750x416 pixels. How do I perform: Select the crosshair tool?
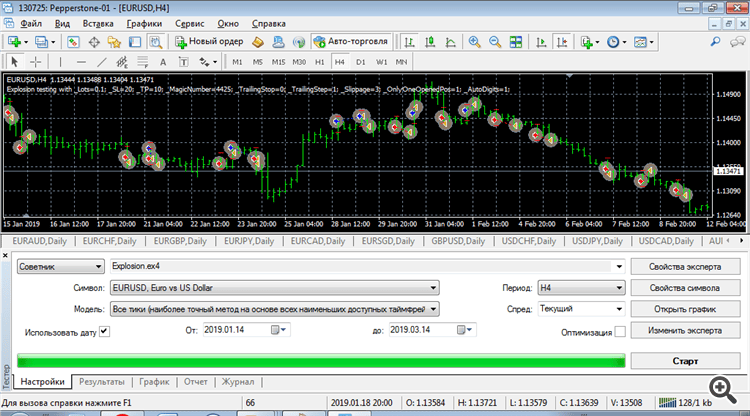[x=35, y=62]
